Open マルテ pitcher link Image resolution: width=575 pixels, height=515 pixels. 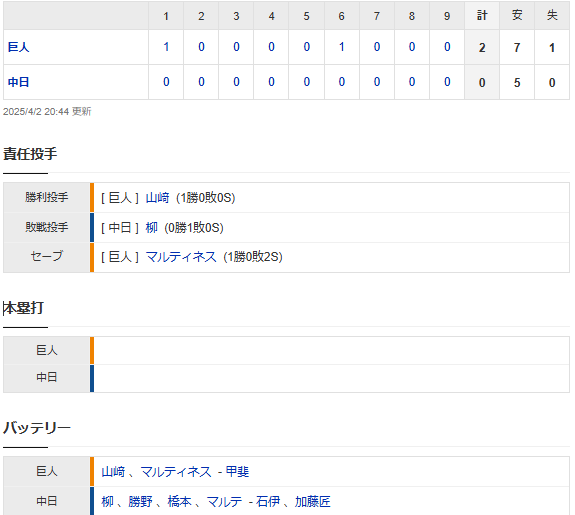224,501
